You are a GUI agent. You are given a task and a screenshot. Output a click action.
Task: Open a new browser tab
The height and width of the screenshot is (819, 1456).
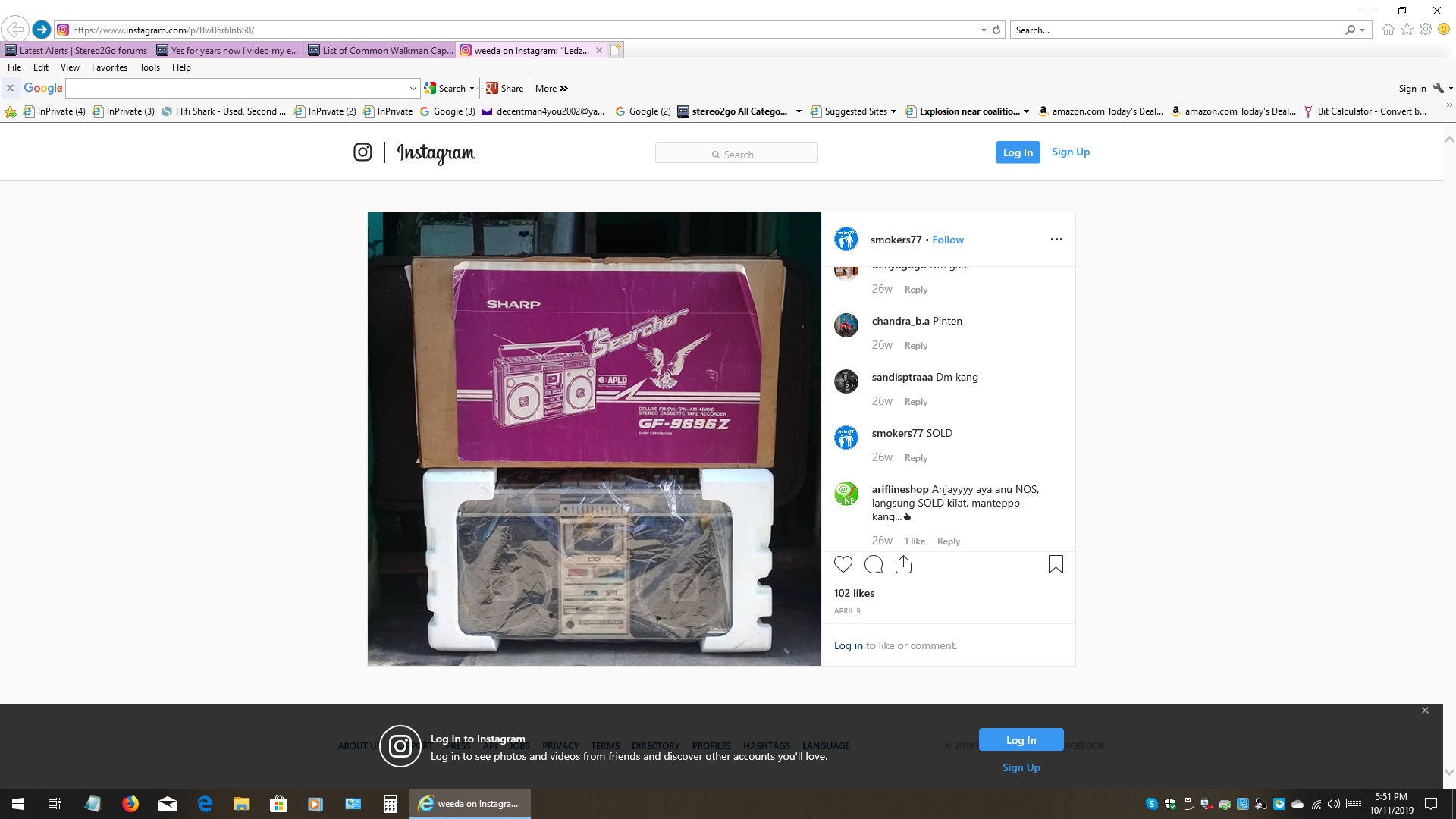point(616,51)
